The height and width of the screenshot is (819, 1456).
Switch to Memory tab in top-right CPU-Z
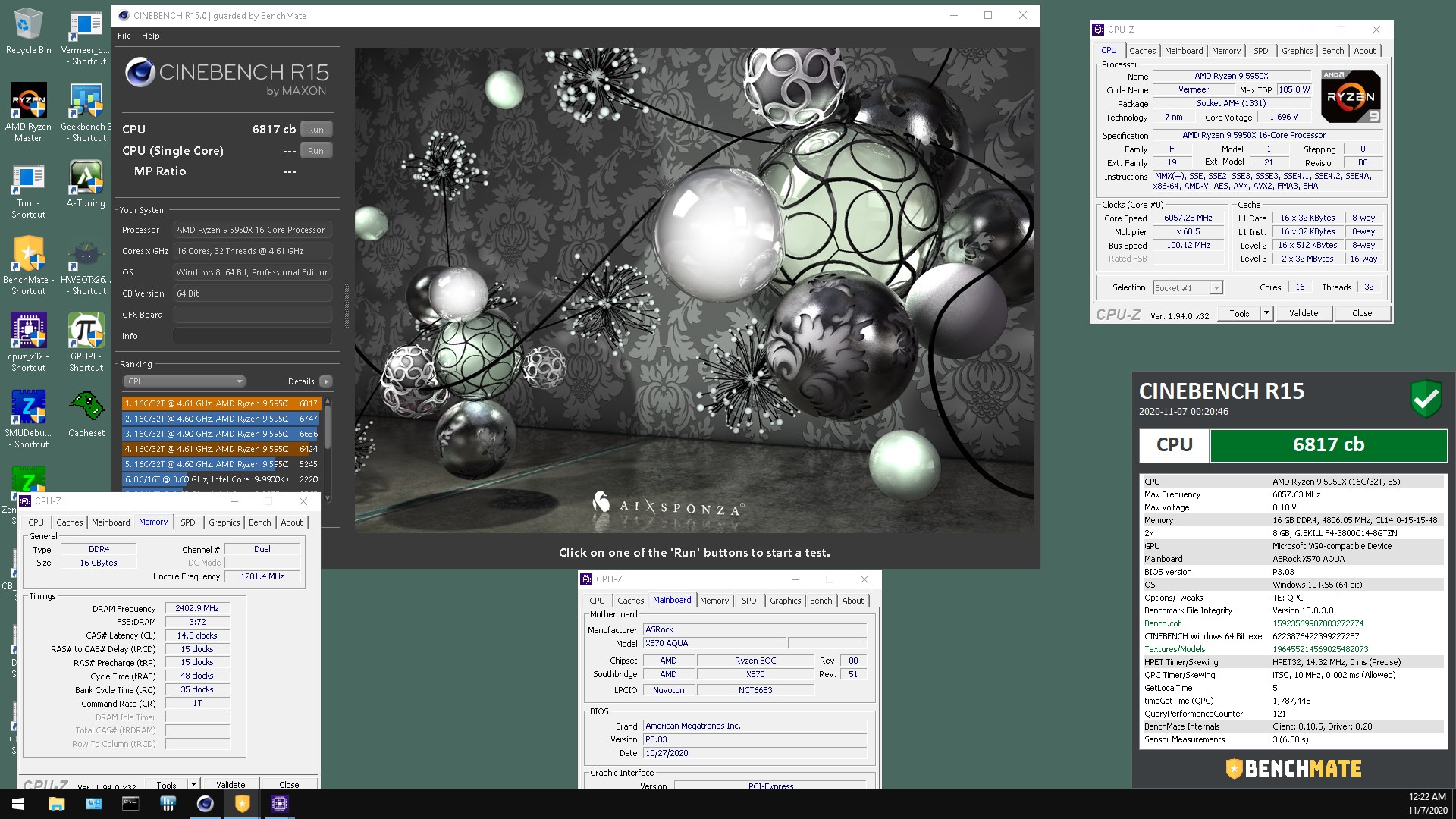click(x=1226, y=51)
